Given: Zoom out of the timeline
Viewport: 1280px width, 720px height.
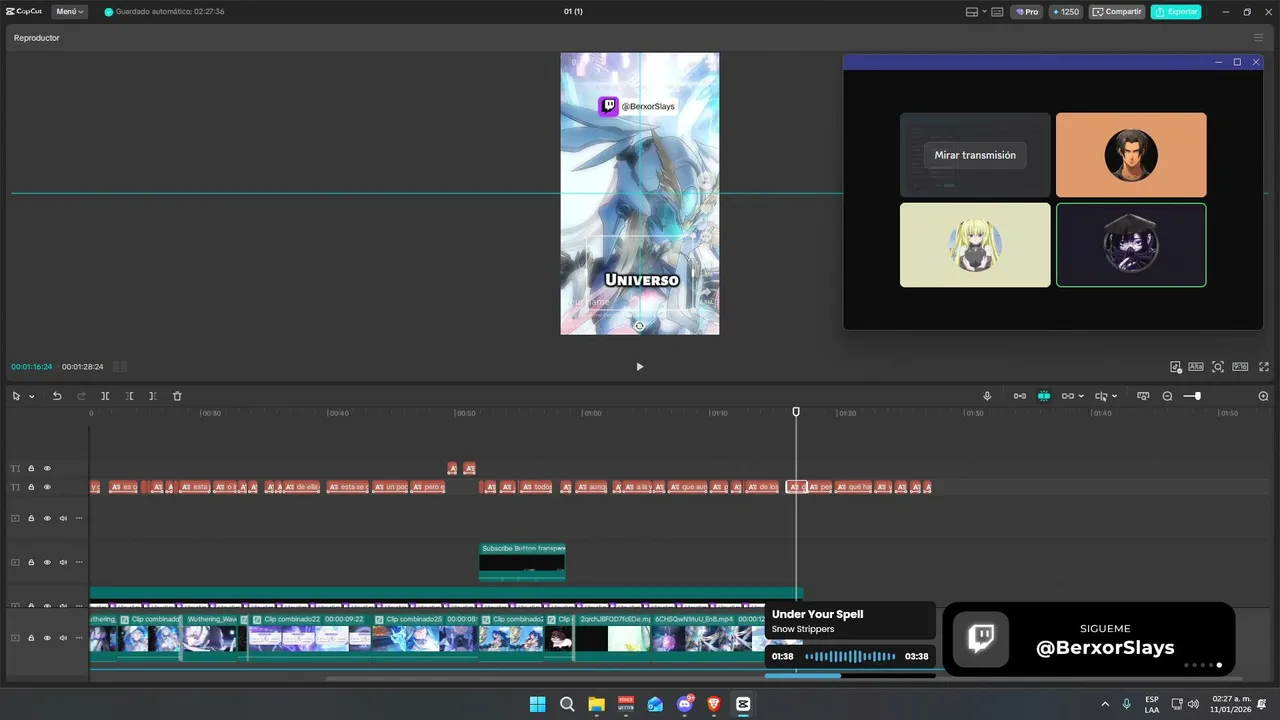Looking at the screenshot, I should click(1167, 396).
